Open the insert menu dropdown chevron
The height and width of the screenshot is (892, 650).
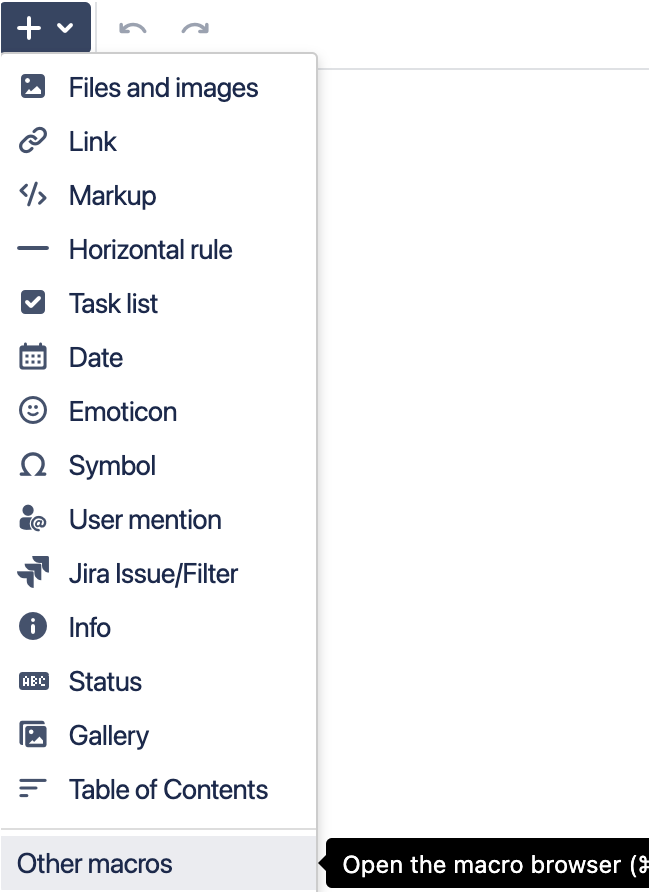(66, 27)
